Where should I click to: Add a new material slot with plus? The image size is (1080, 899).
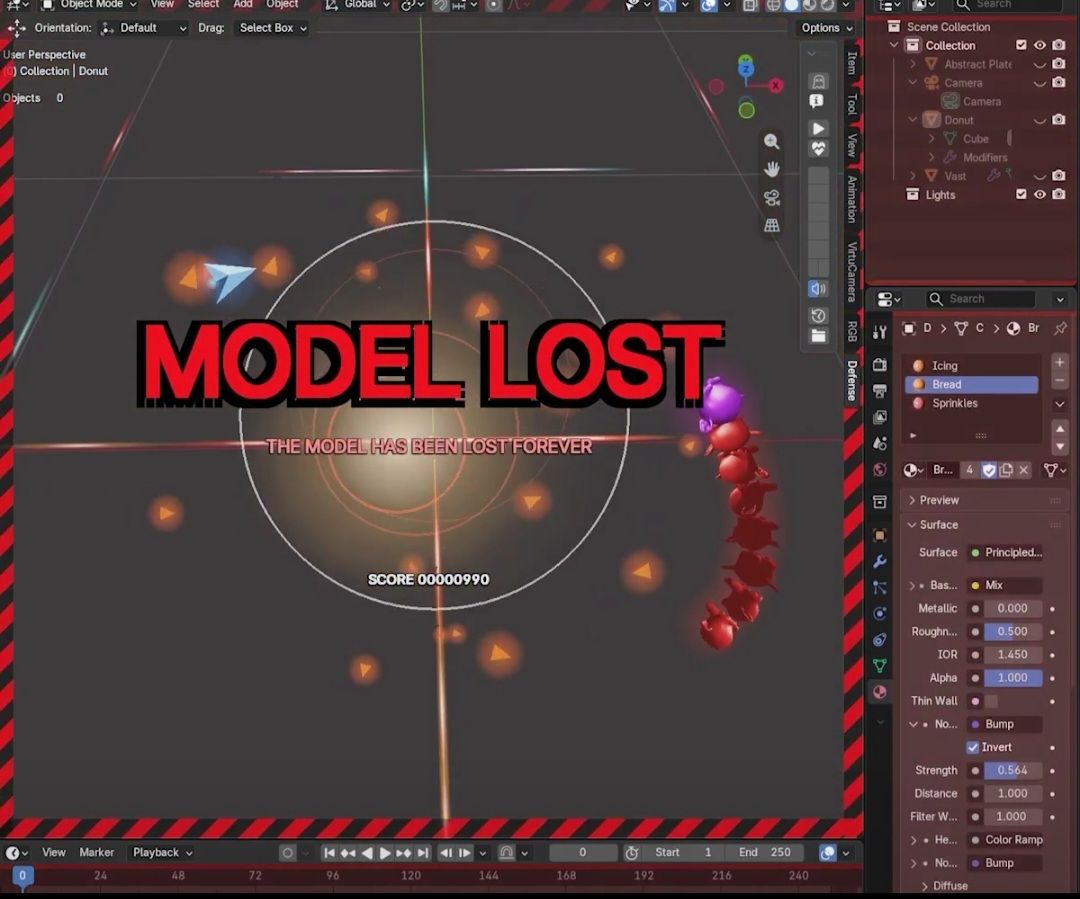[1060, 362]
